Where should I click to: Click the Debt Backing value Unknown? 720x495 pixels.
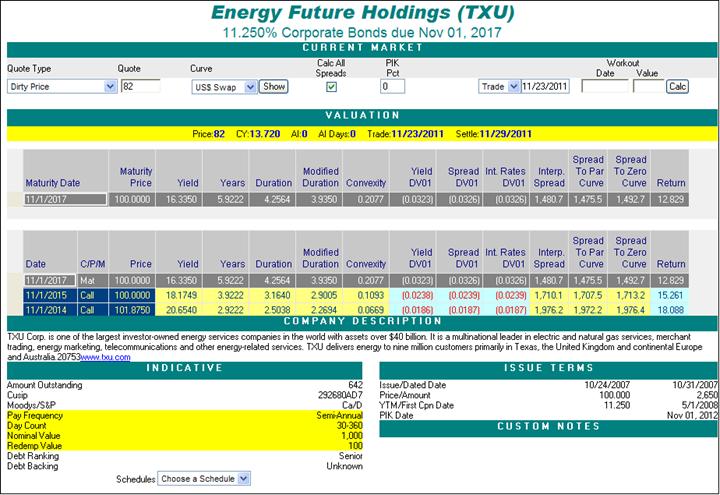pyautogui.click(x=344, y=466)
